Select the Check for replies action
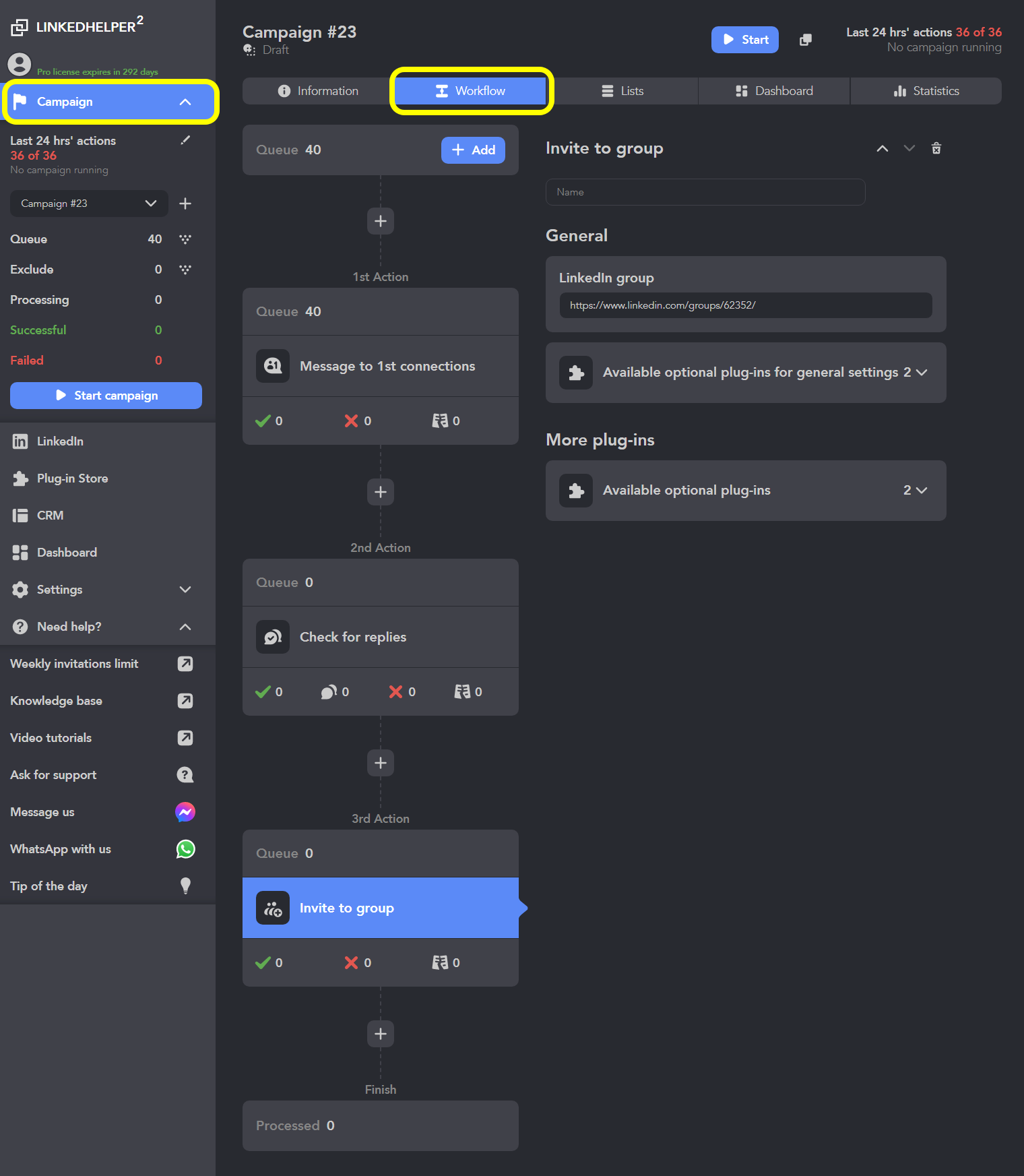The image size is (1024, 1176). click(x=381, y=637)
